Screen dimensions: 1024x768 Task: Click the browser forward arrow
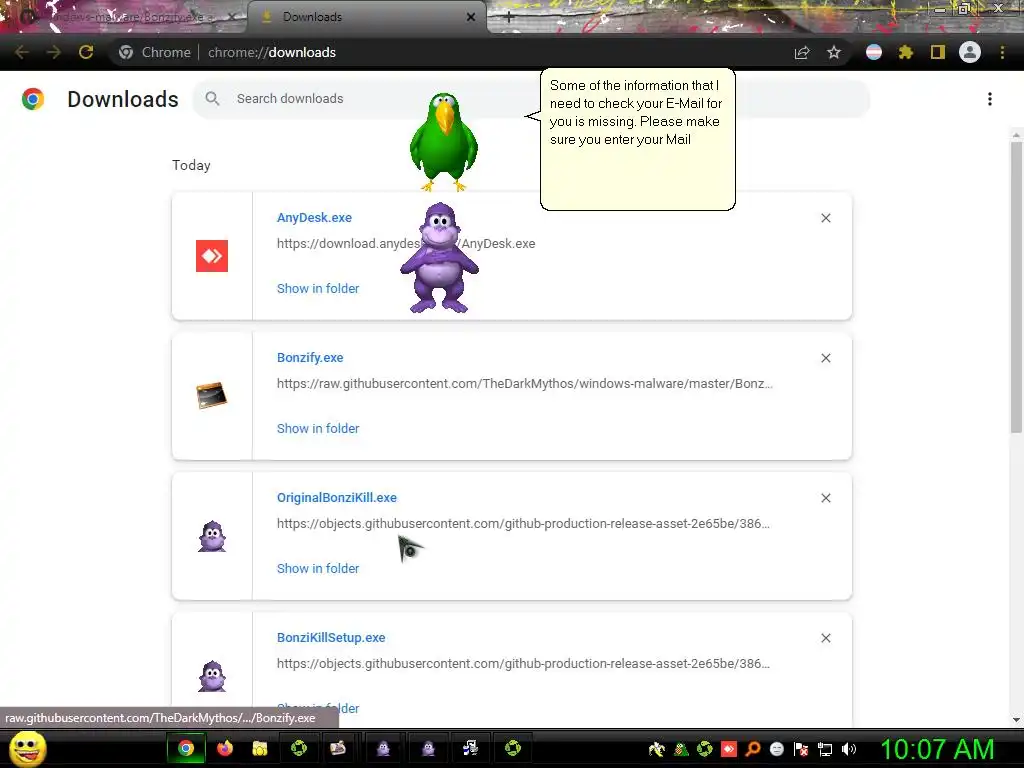pos(54,52)
